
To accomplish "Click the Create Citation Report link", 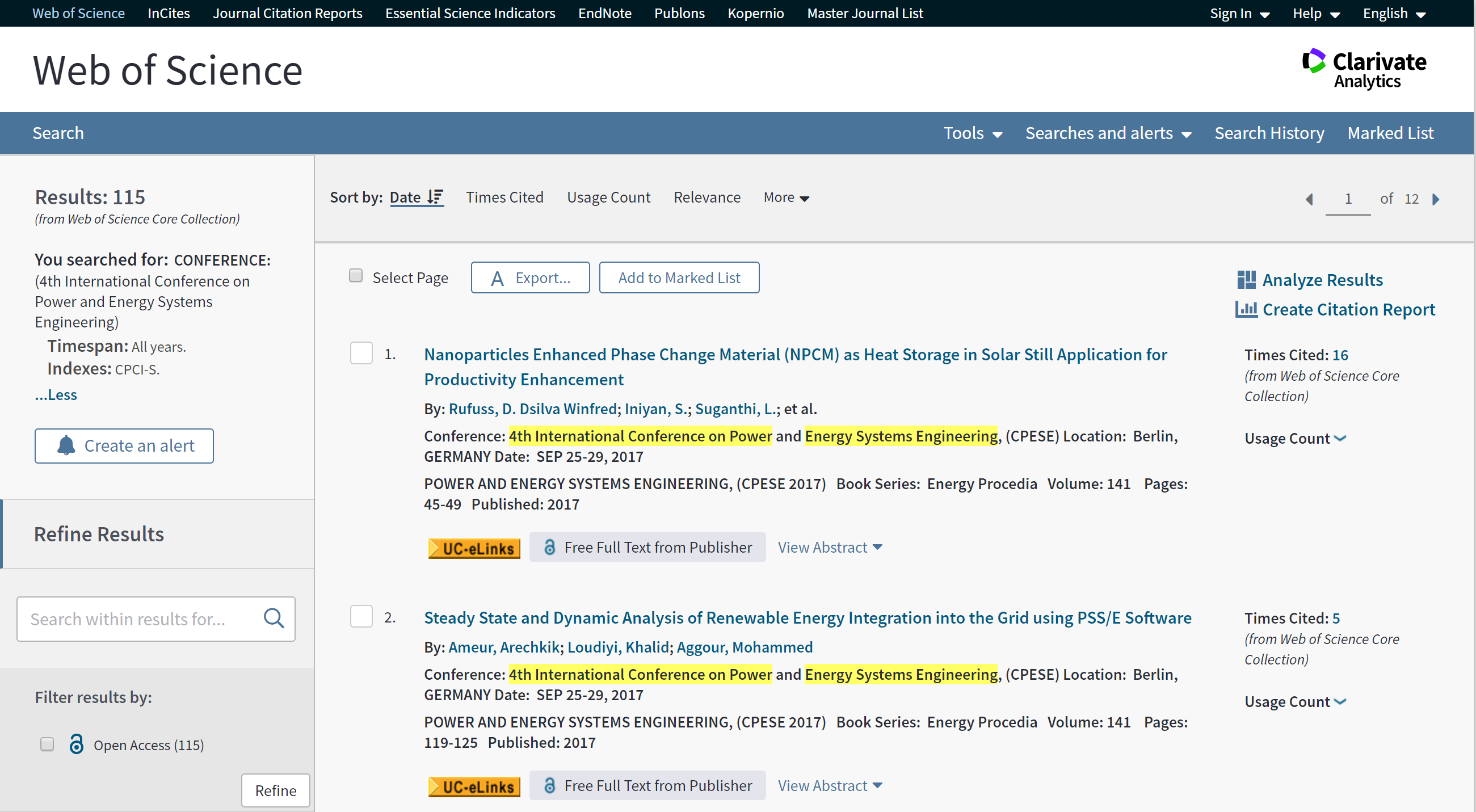I will (x=1349, y=309).
